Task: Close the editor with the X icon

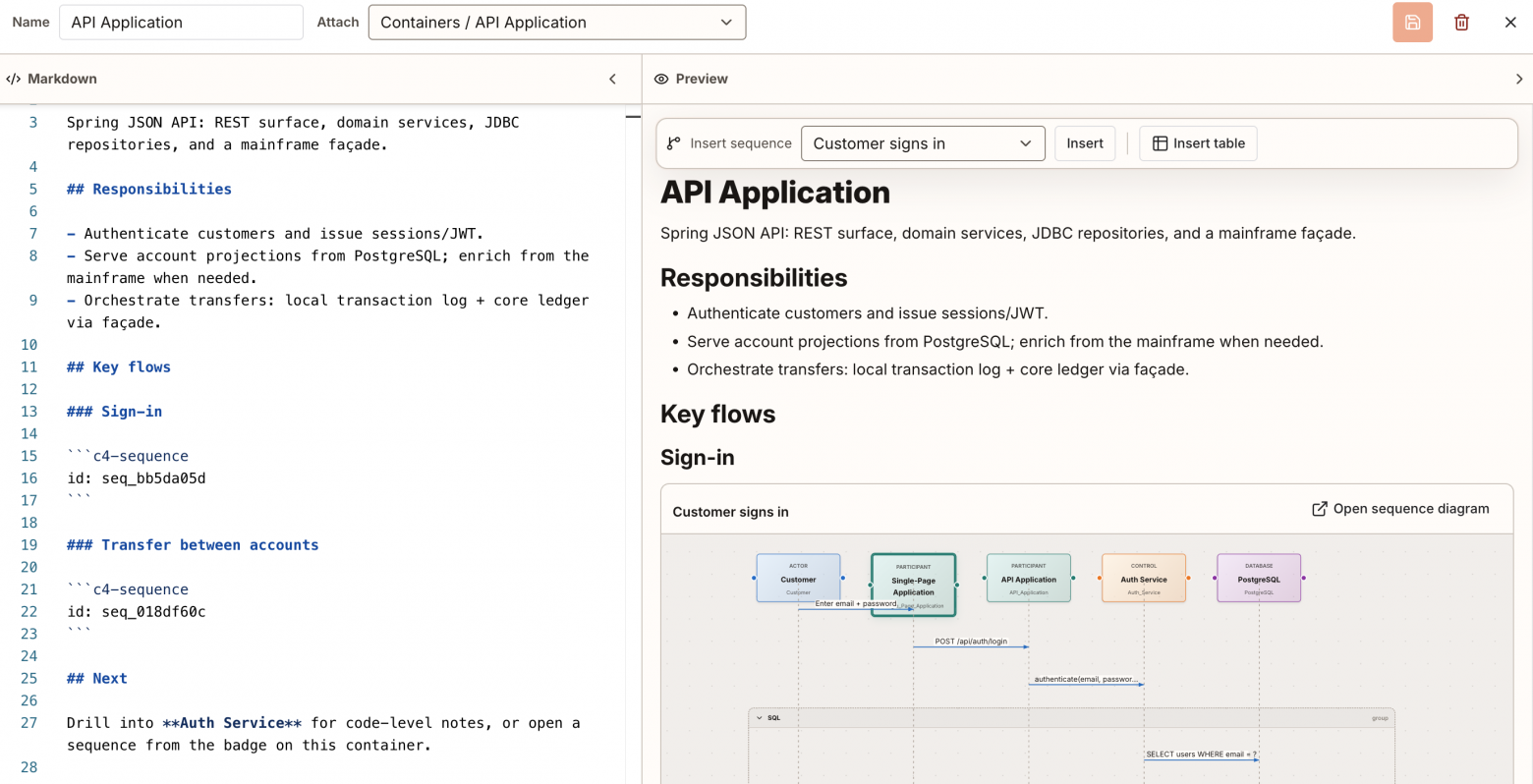Action: click(x=1510, y=23)
